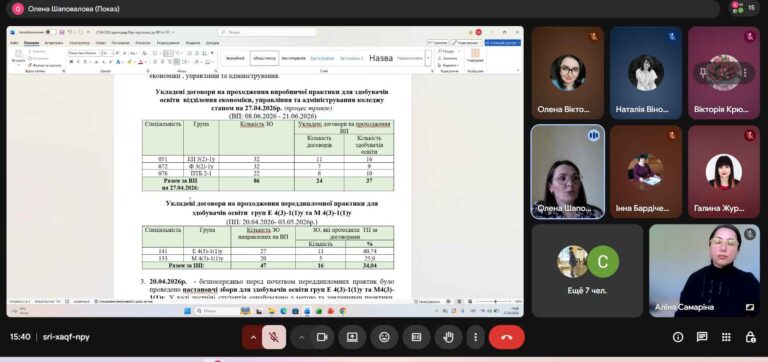
Task: Open the activities grid icon
Action: tap(726, 337)
